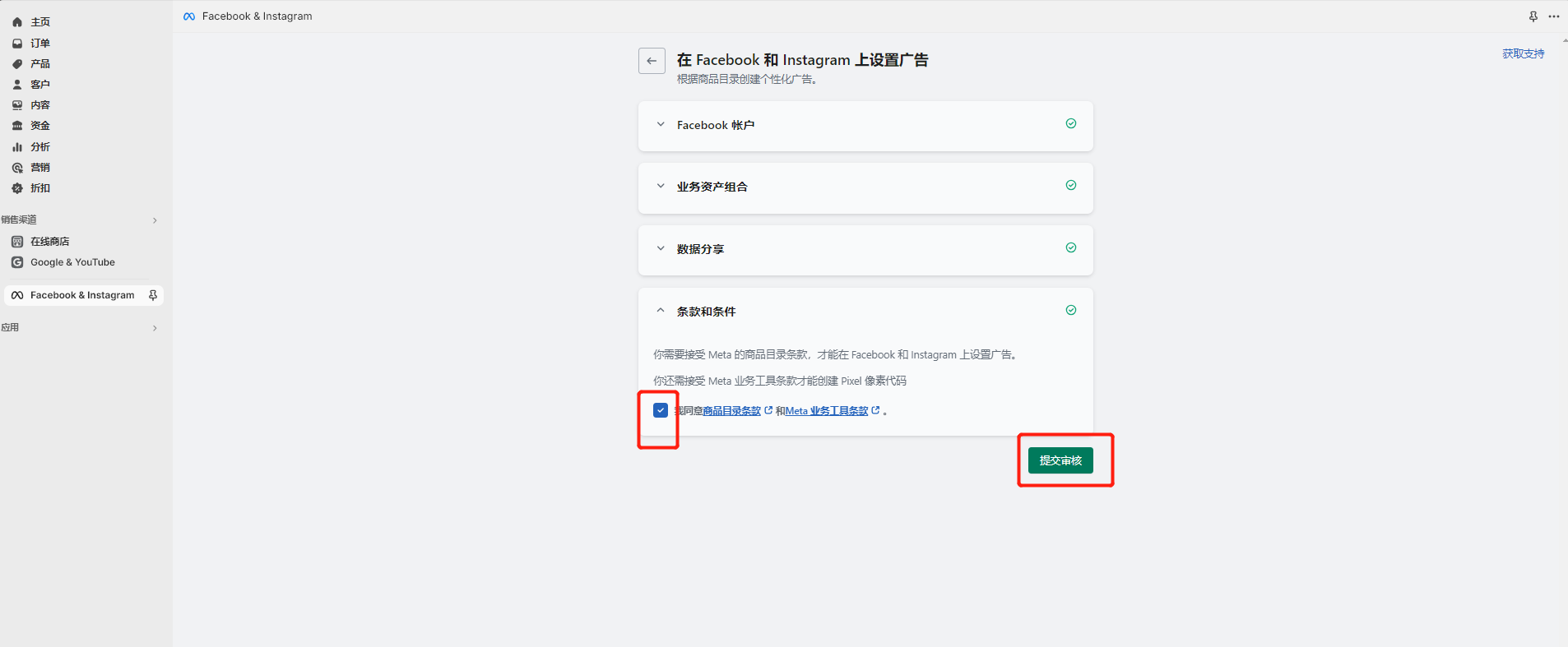Click the Meta logo in the top header
Viewport: 1568px width, 647px height.
pos(189,16)
